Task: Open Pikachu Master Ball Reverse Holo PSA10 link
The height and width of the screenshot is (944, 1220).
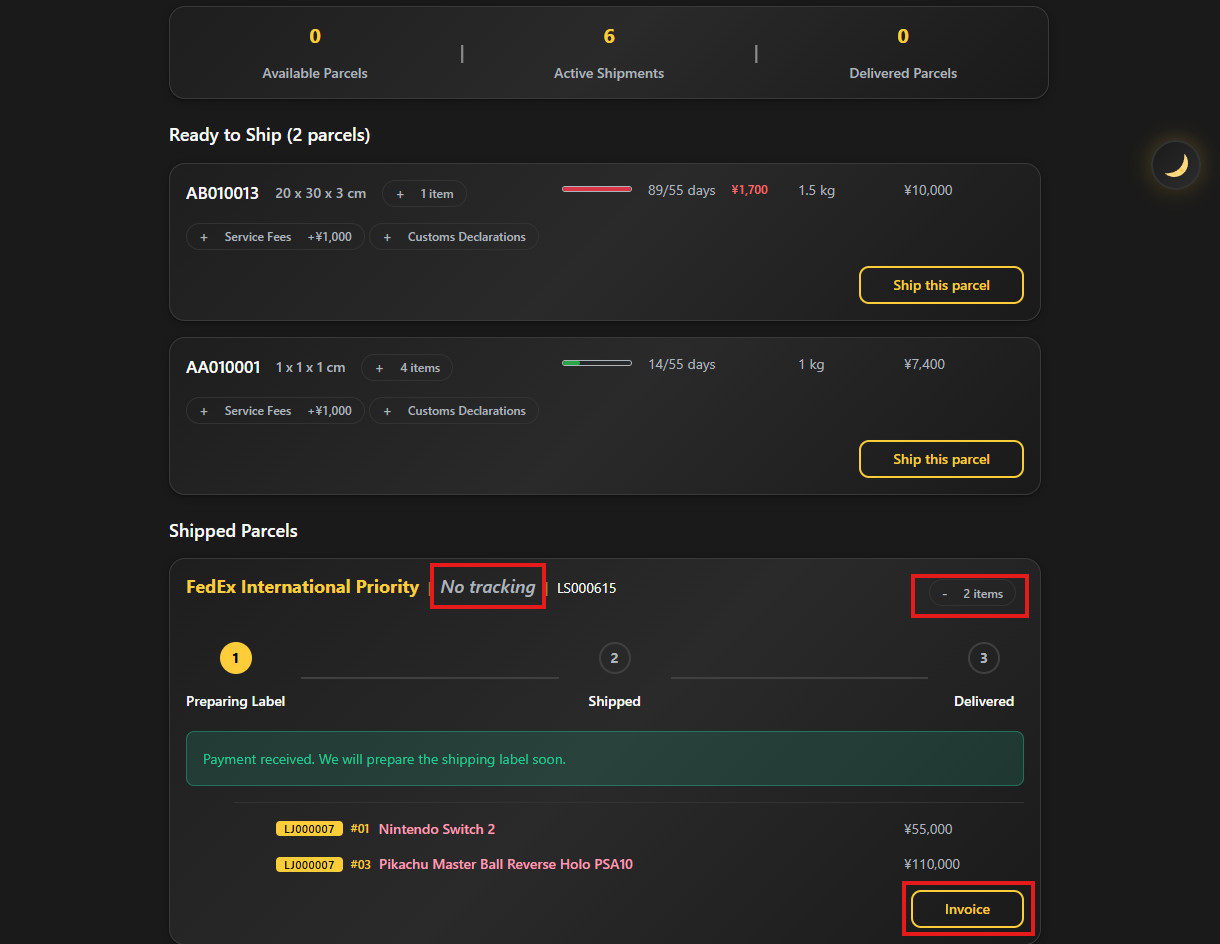Action: 506,864
